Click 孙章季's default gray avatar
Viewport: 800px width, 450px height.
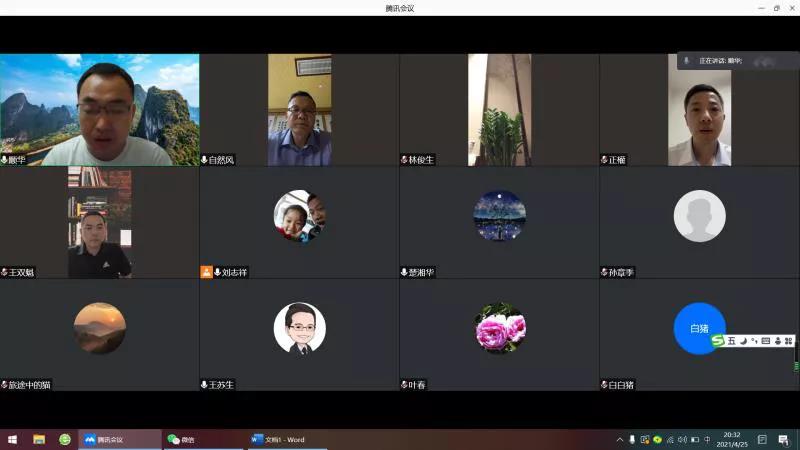click(699, 216)
